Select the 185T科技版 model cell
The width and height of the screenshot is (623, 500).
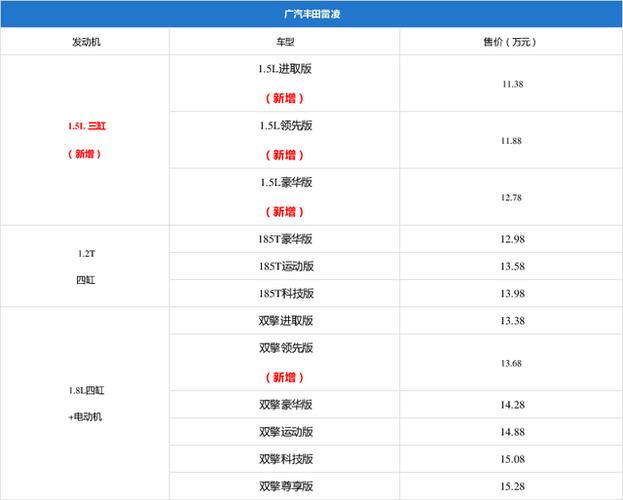tap(286, 293)
